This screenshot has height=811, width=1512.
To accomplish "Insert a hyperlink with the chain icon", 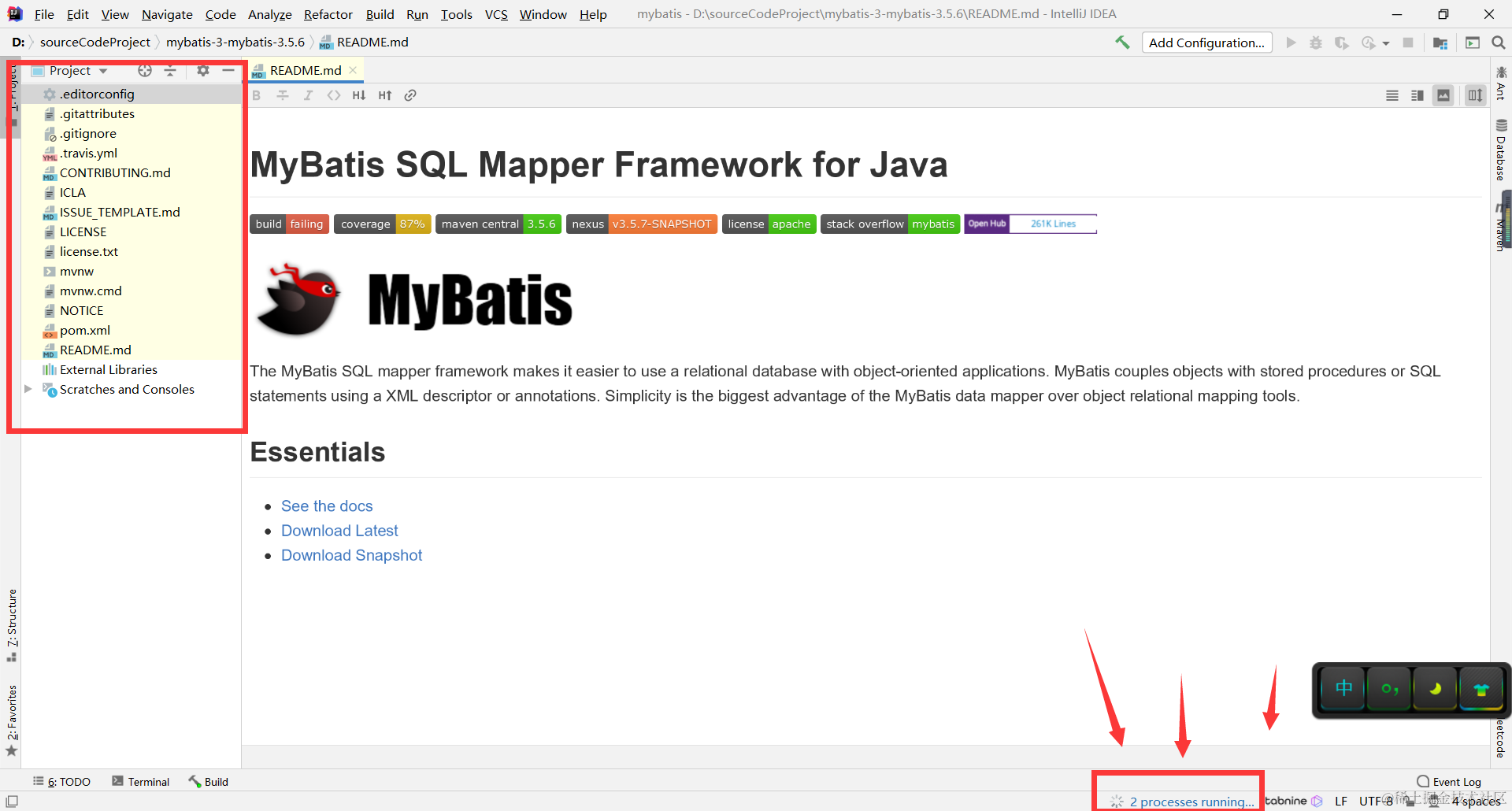I will pos(410,95).
